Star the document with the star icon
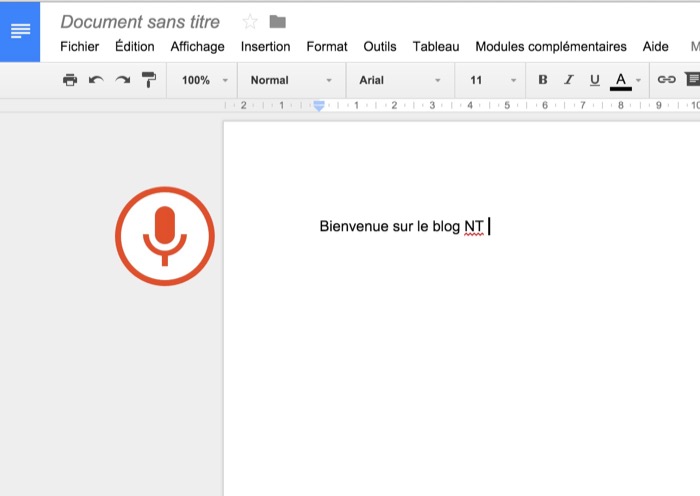The width and height of the screenshot is (700, 496). coord(250,22)
